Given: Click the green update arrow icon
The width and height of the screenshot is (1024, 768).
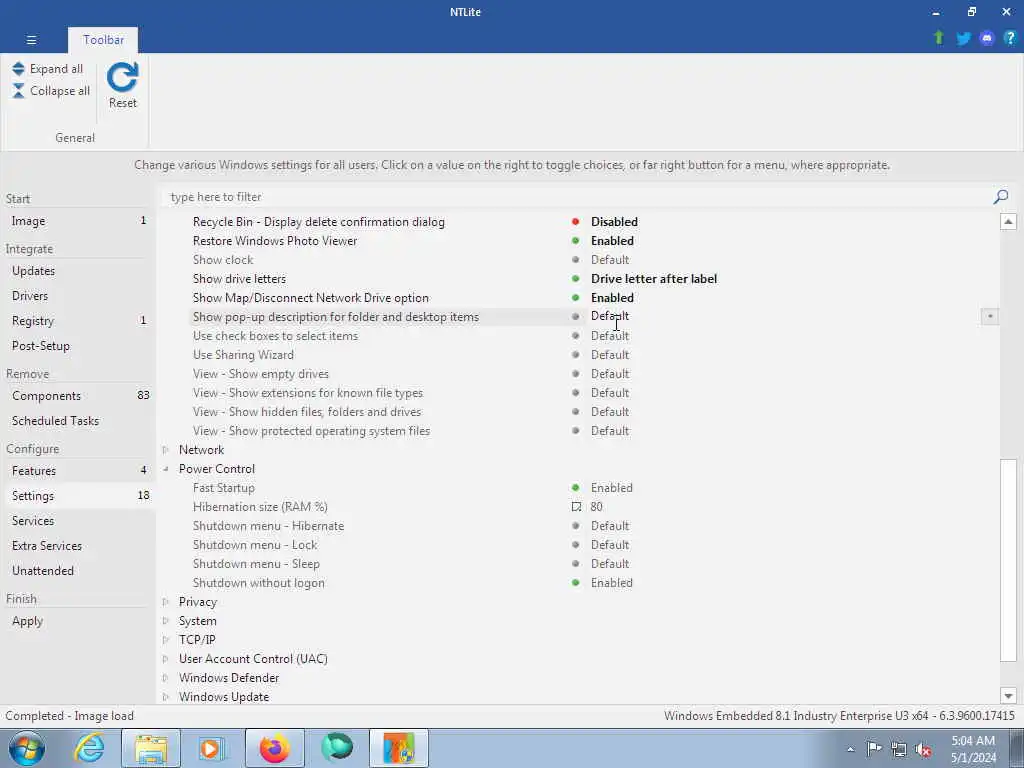Looking at the screenshot, I should [x=939, y=38].
